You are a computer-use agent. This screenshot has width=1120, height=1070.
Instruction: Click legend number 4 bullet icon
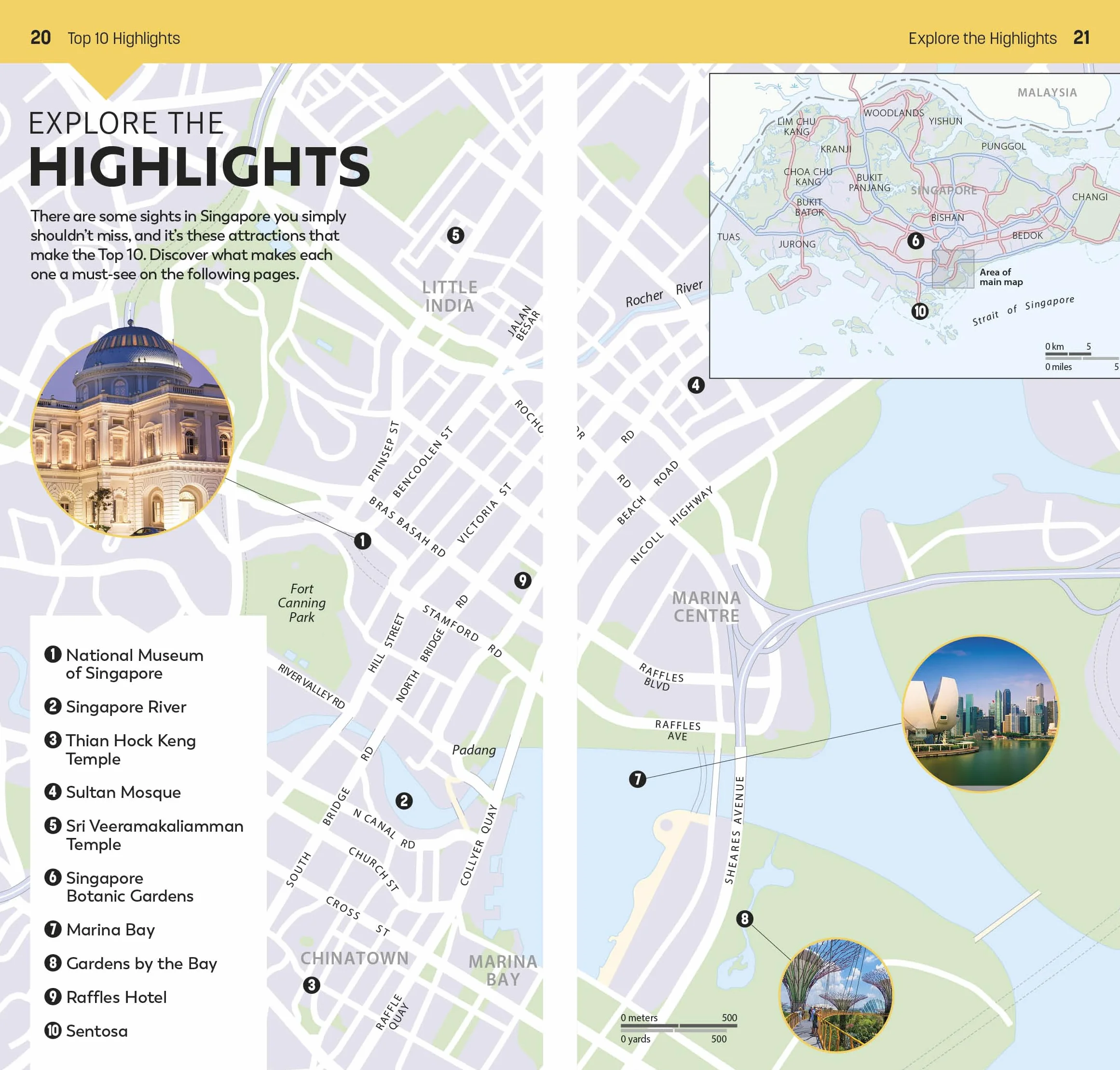(x=53, y=792)
